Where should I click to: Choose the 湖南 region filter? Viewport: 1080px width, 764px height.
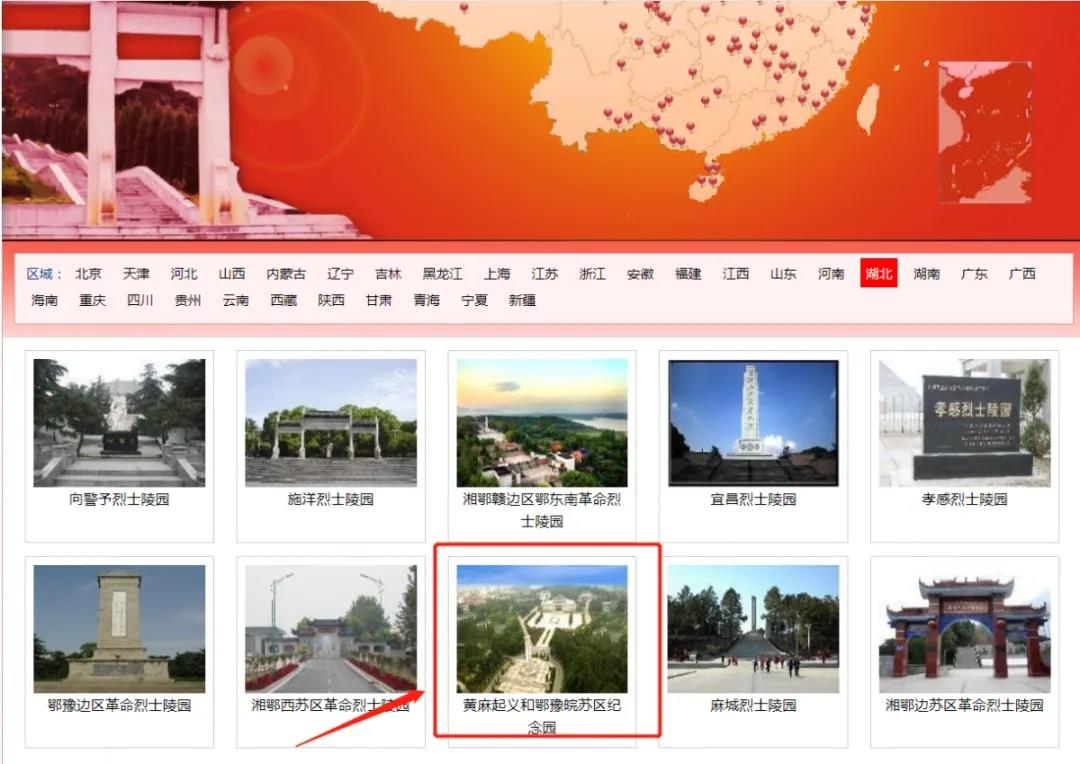point(926,273)
